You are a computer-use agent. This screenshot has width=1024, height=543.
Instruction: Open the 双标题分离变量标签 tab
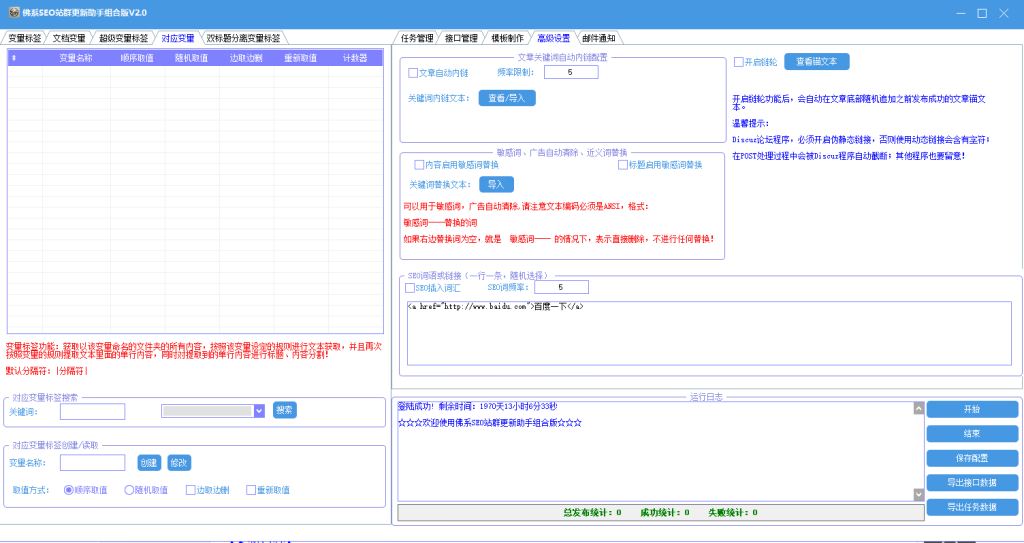point(243,38)
